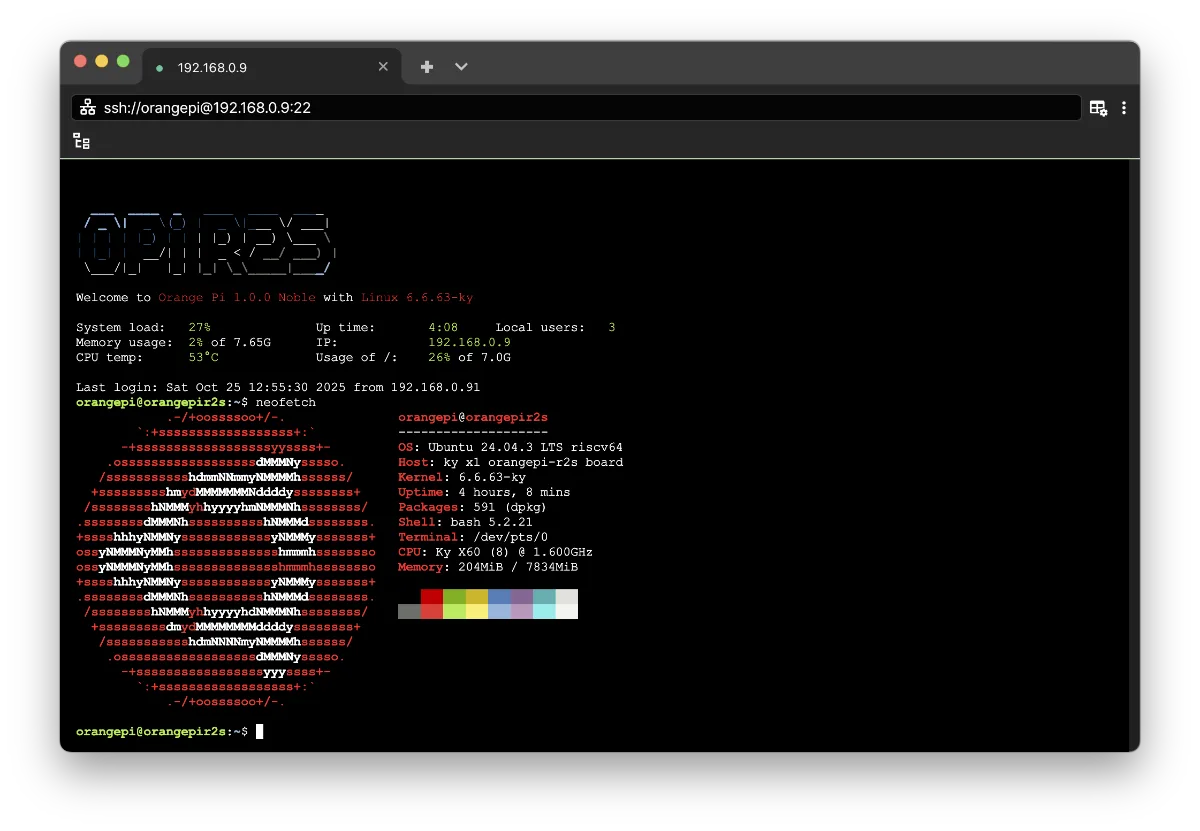This screenshot has height=831, width=1200.
Task: Click the site connection icon in the address bar
Action: point(88,107)
